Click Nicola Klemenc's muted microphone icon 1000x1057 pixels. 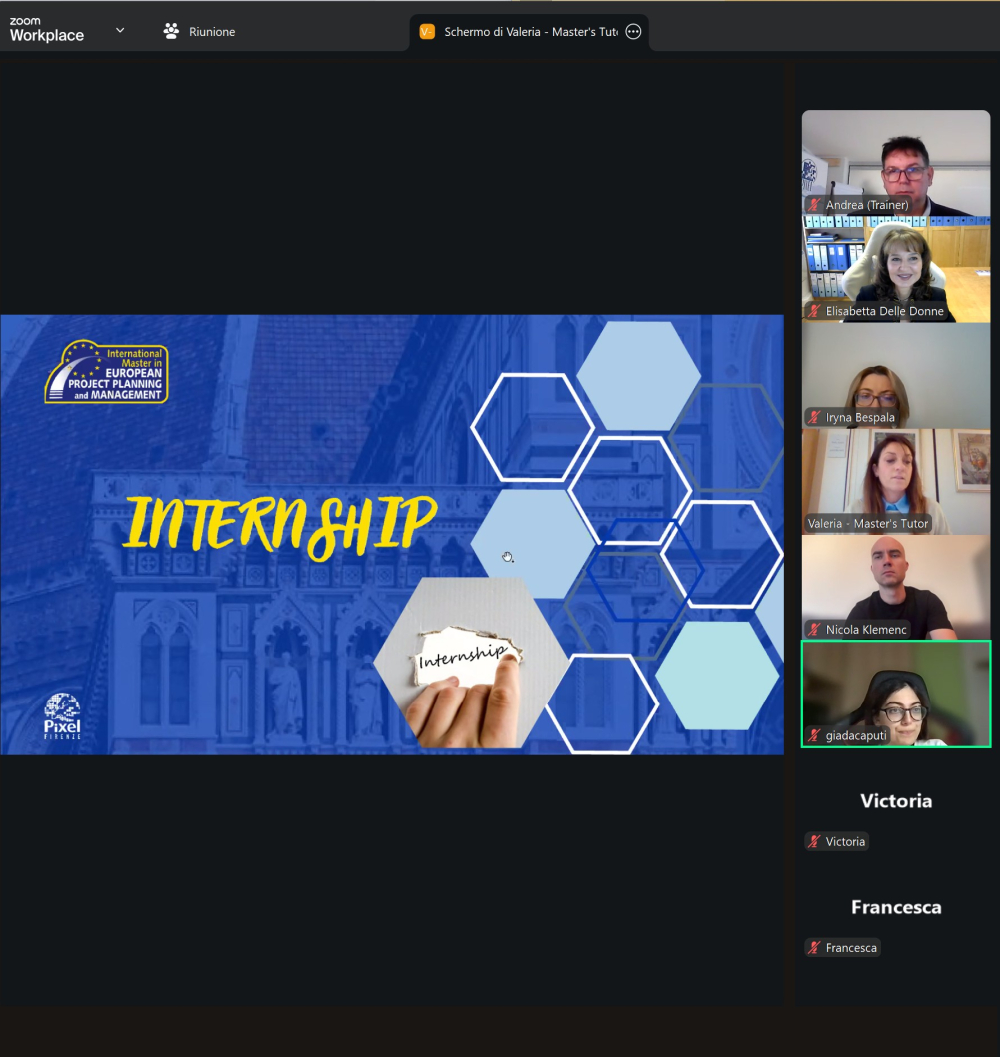[815, 630]
